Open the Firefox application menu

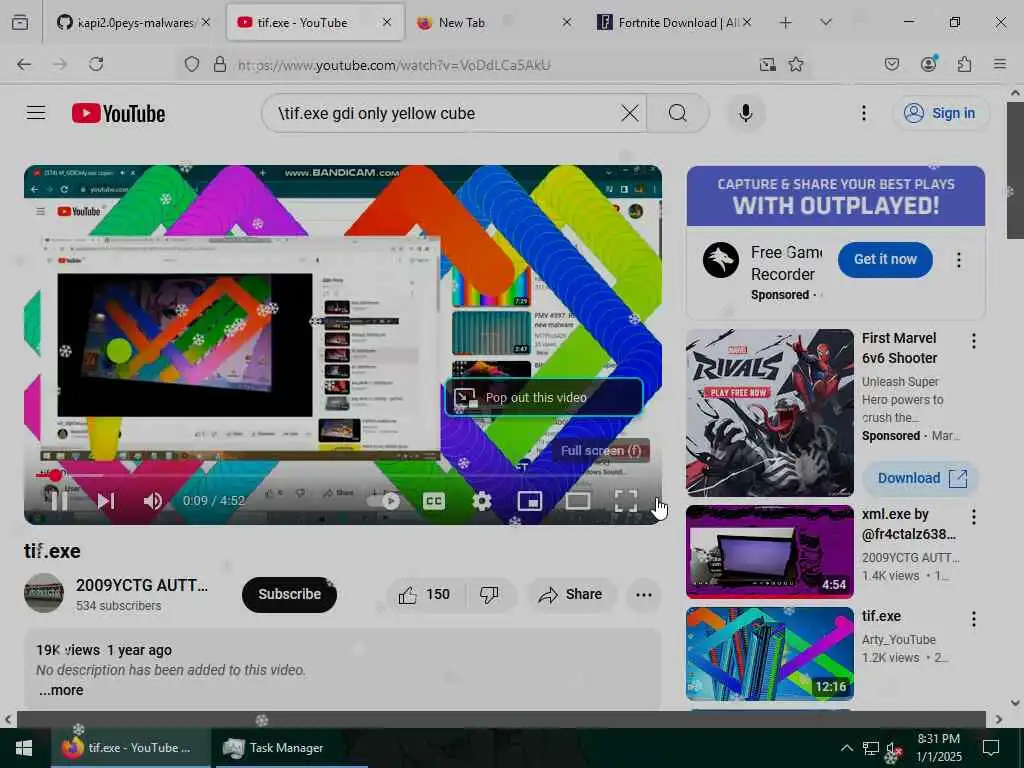1000,64
